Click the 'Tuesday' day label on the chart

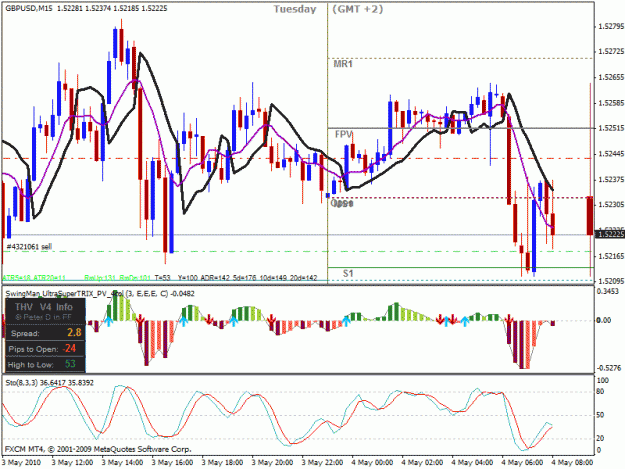[295, 9]
